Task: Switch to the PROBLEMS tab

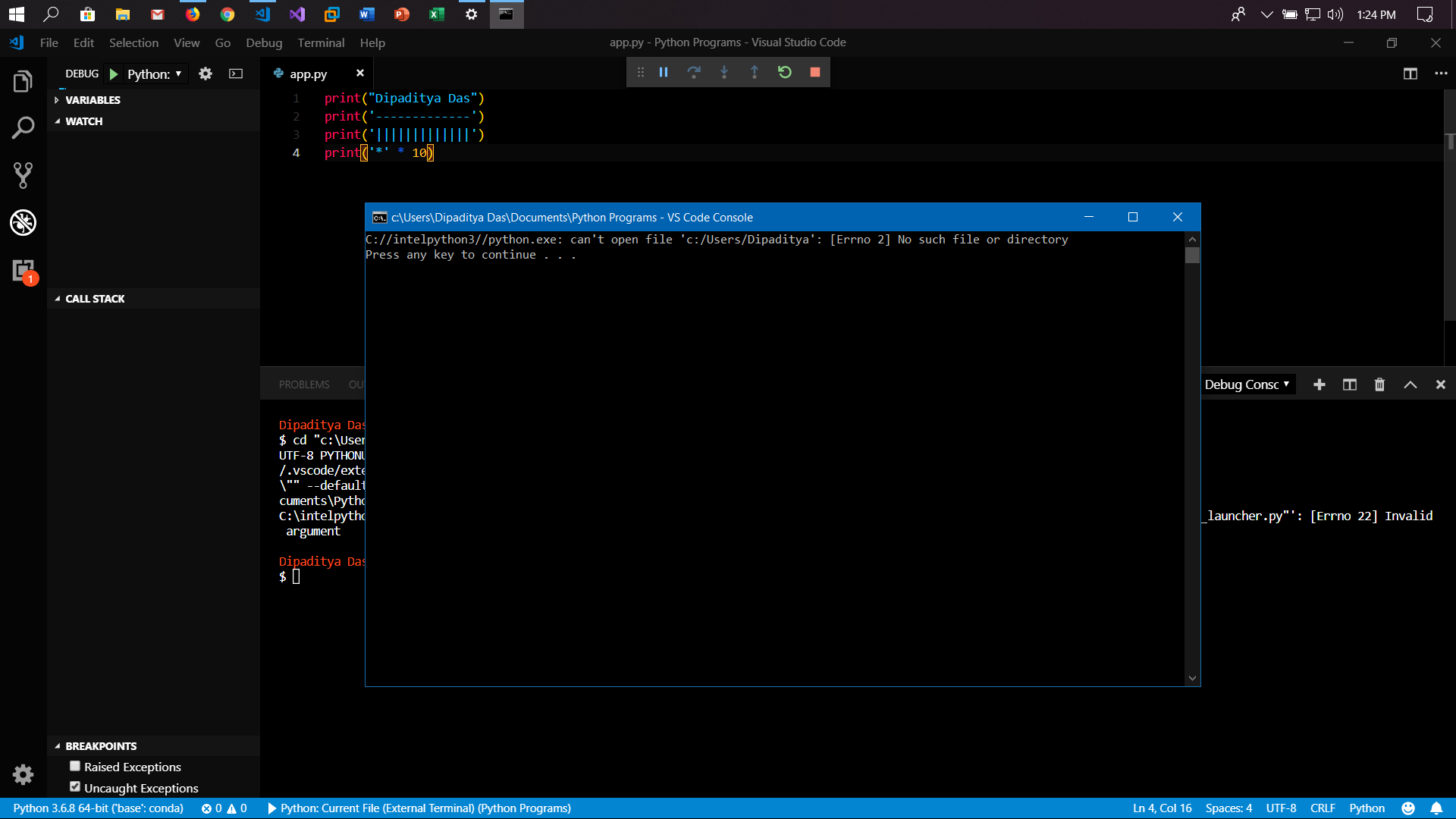Action: [x=303, y=384]
